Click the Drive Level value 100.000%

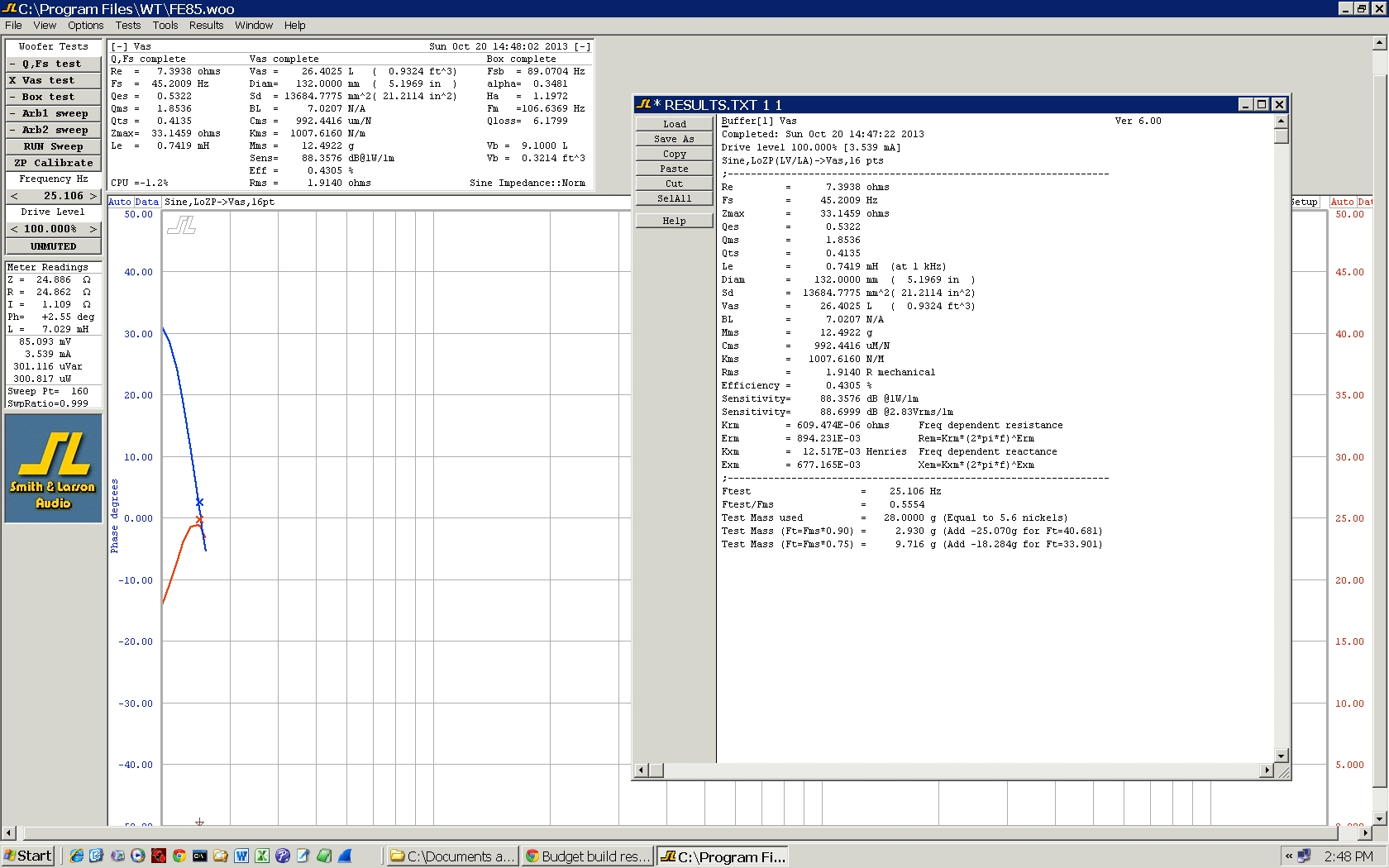point(51,229)
